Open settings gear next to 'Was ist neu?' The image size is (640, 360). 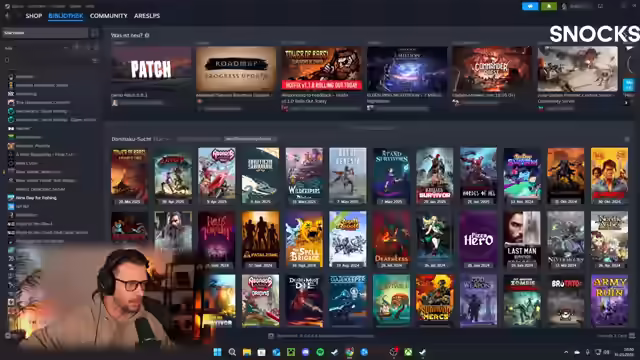147,36
